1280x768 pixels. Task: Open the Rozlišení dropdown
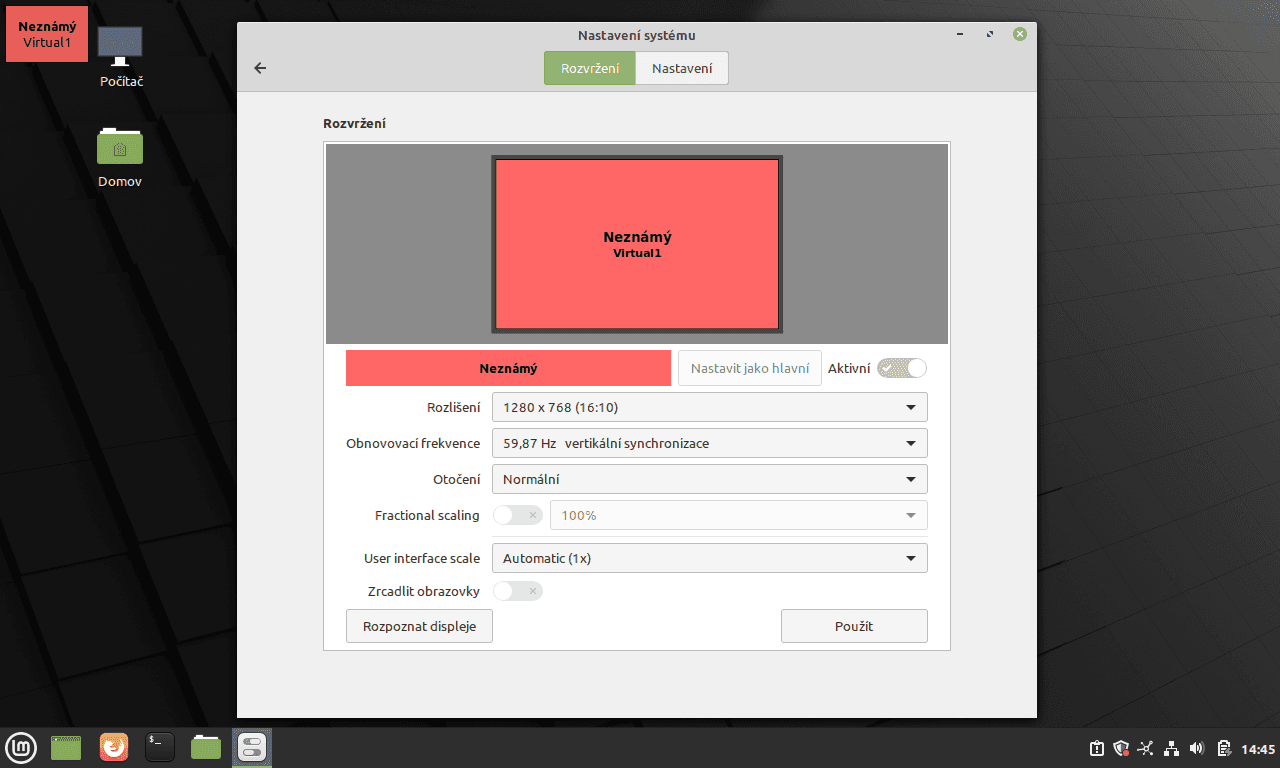click(709, 407)
